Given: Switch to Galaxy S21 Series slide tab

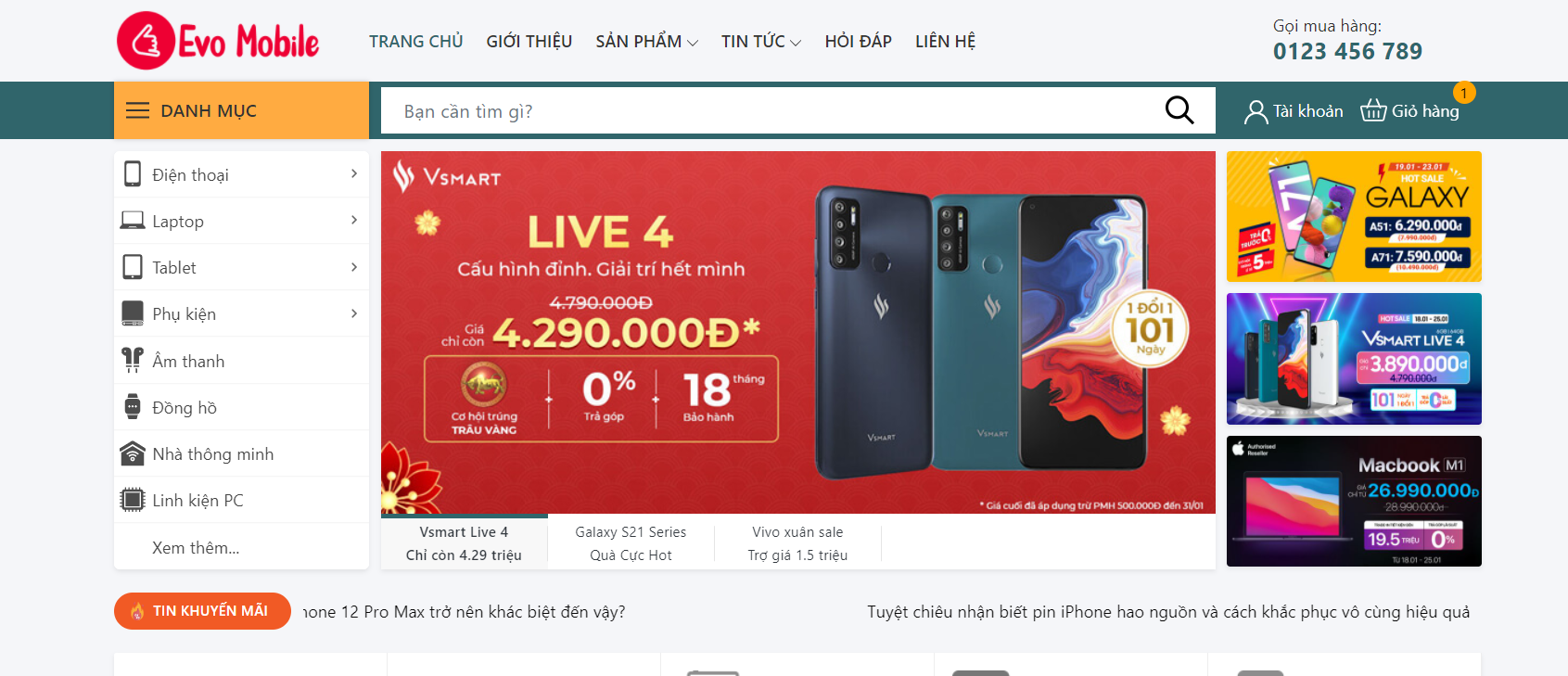Looking at the screenshot, I should pyautogui.click(x=631, y=543).
